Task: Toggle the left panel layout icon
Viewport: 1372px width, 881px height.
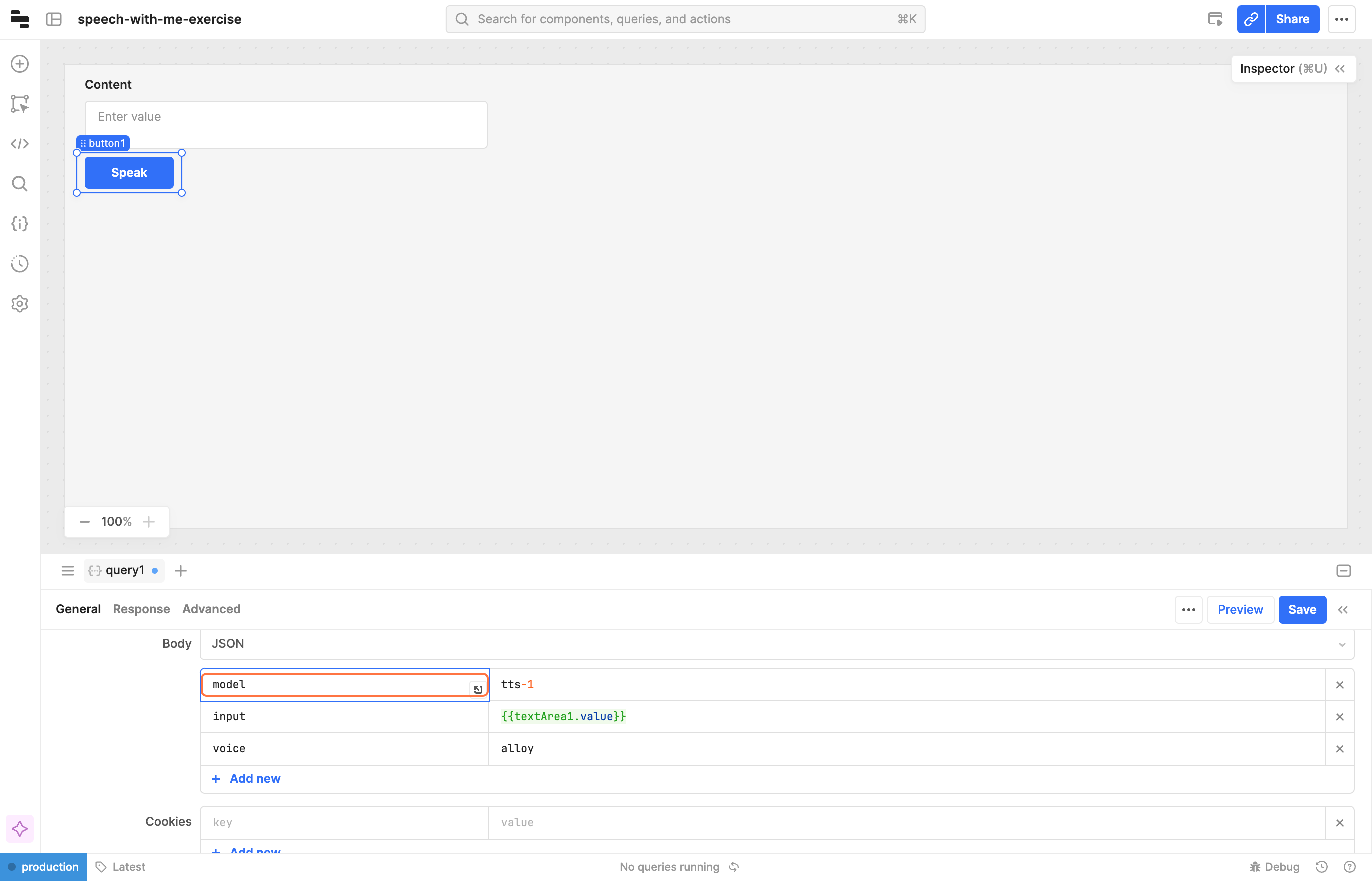Action: click(x=54, y=19)
